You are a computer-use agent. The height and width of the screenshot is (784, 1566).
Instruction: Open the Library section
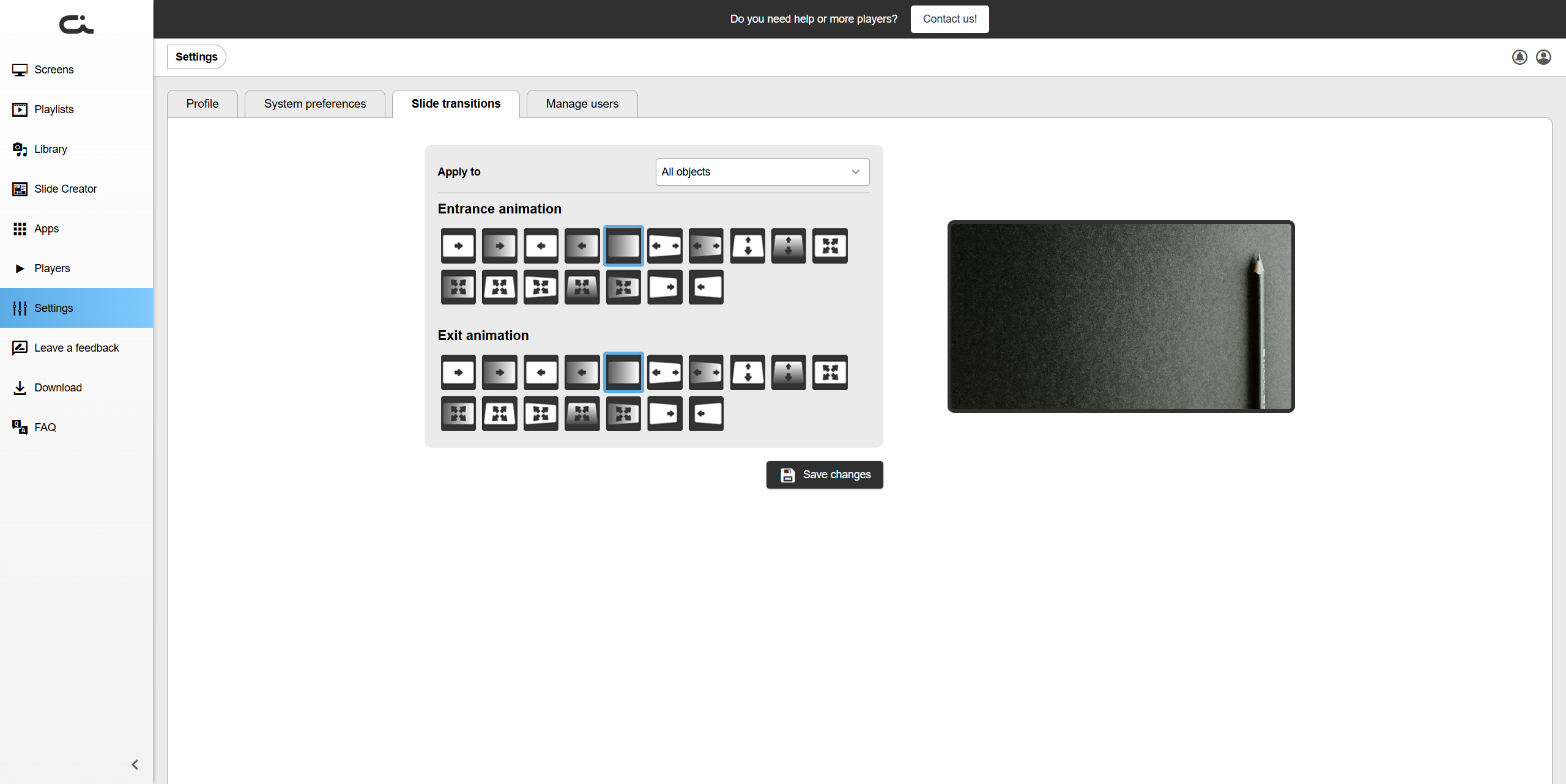click(51, 149)
